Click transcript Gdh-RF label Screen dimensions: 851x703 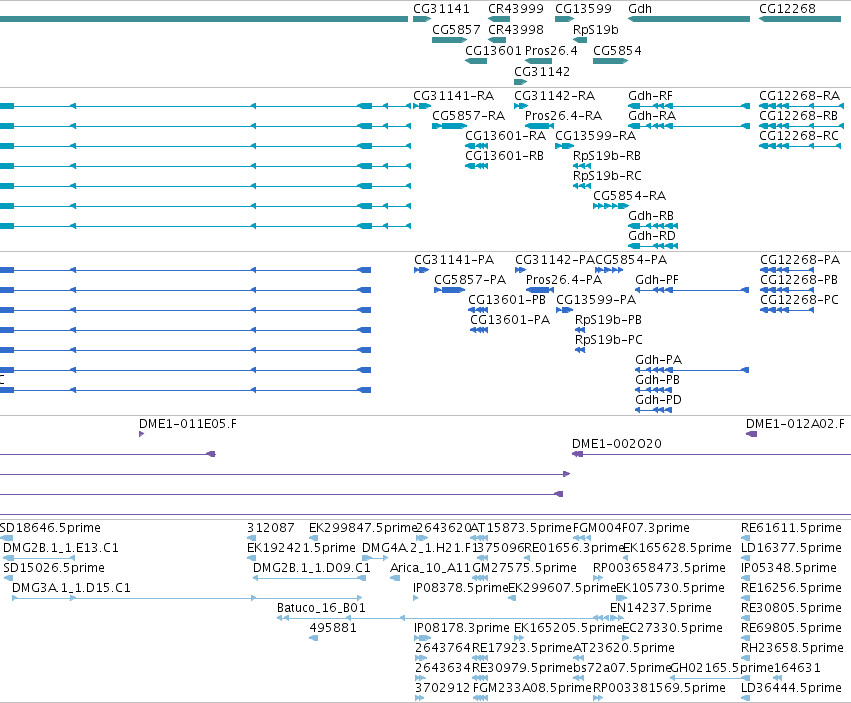[650, 96]
